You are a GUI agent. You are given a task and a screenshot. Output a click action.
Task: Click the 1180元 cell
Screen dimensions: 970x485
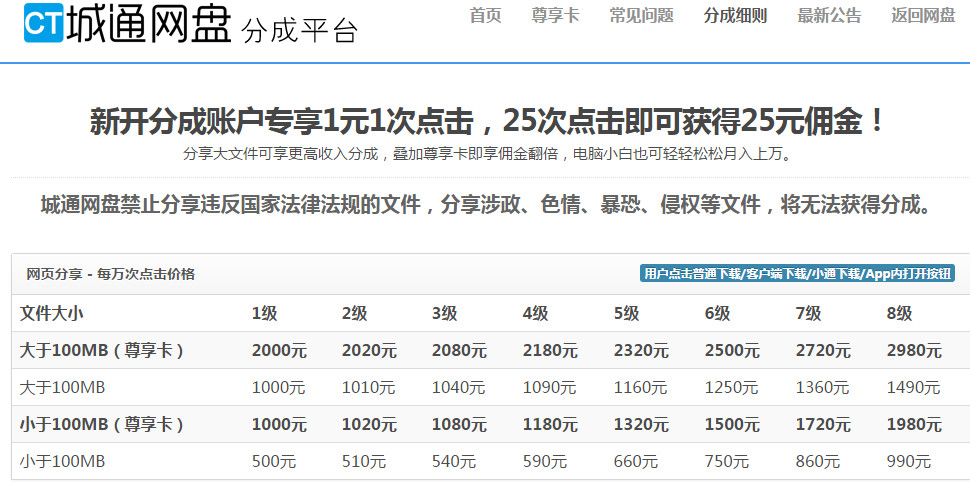click(551, 424)
